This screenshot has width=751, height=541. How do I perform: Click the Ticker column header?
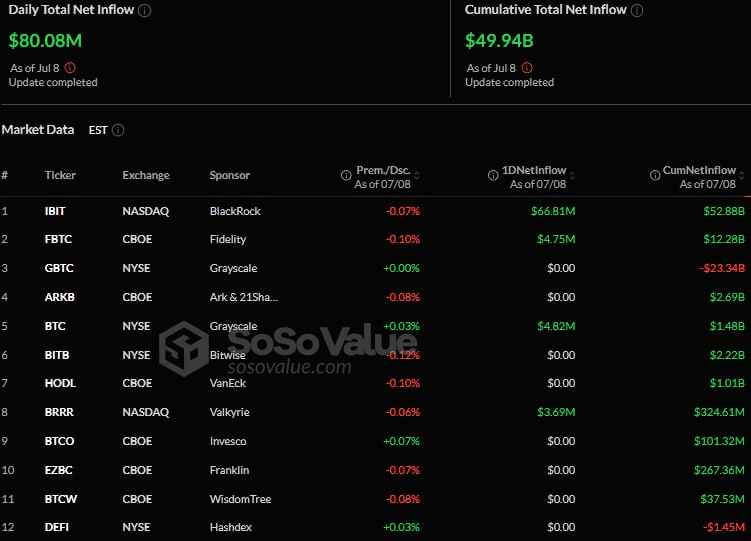(x=60, y=175)
